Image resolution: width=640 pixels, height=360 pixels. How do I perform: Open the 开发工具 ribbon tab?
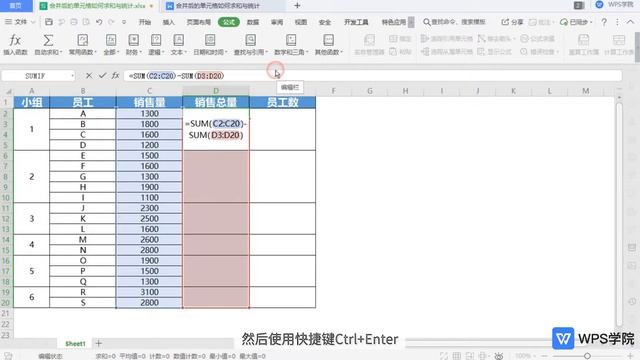[356, 22]
